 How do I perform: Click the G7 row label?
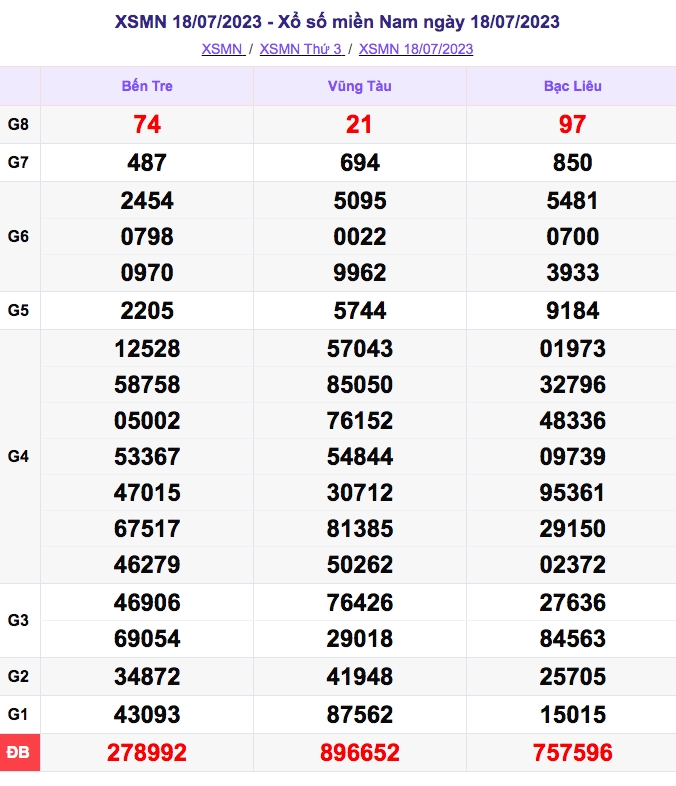click(18, 162)
